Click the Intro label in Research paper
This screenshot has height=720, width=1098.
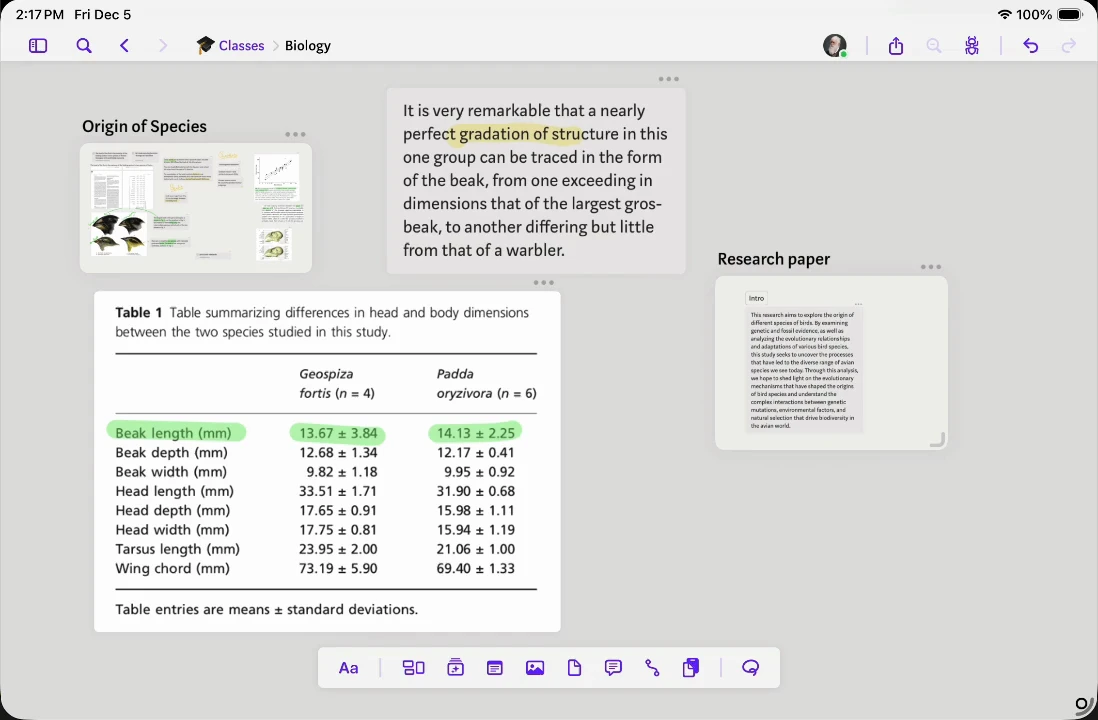coord(756,298)
